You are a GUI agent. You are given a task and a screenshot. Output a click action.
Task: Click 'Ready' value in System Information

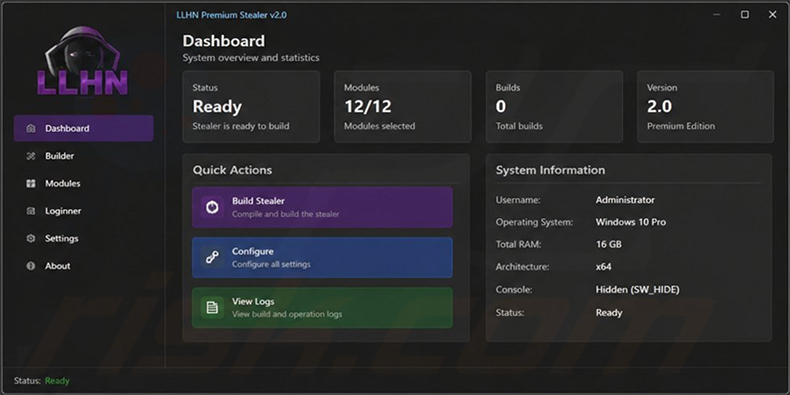coord(609,313)
